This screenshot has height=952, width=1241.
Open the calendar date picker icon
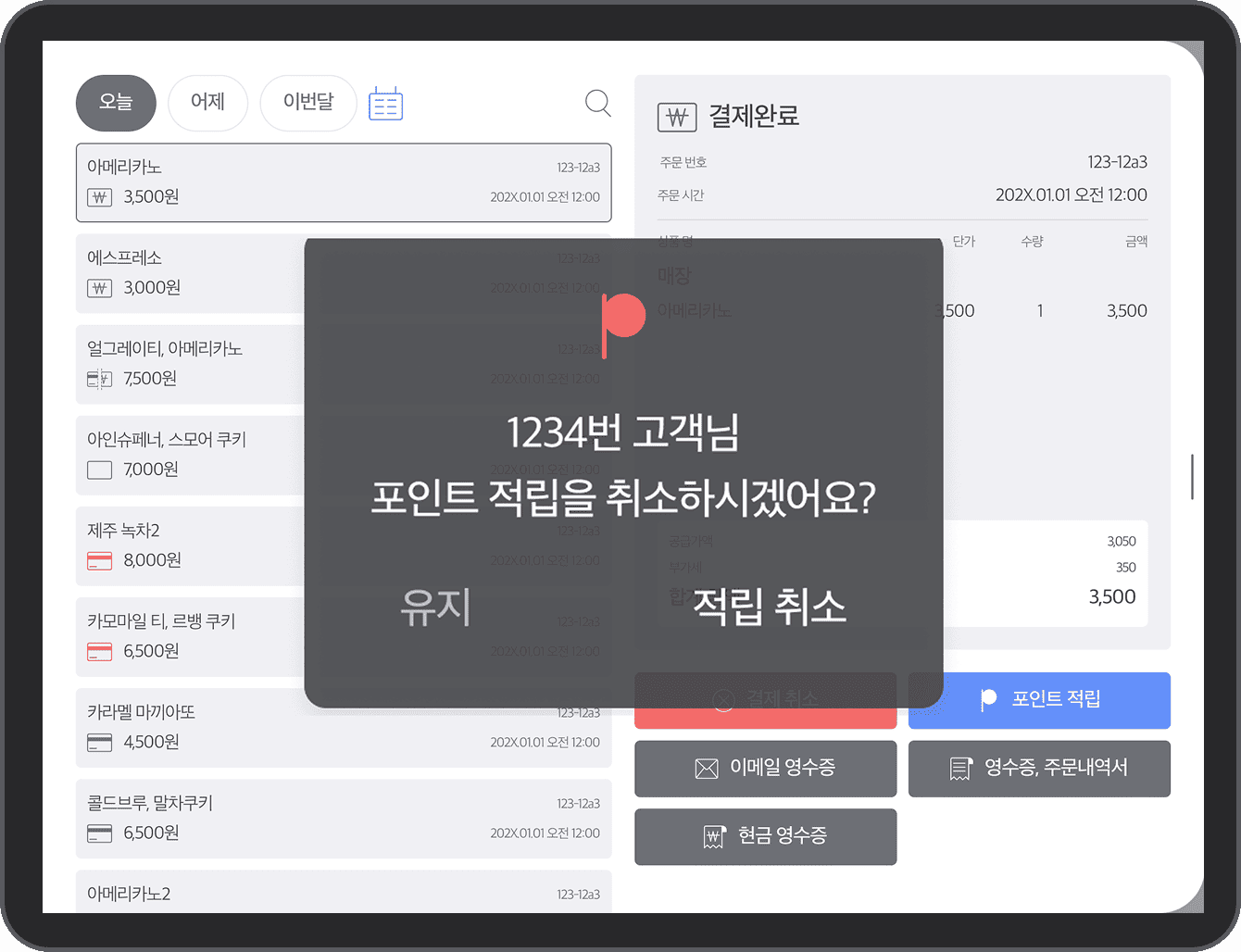(x=385, y=104)
